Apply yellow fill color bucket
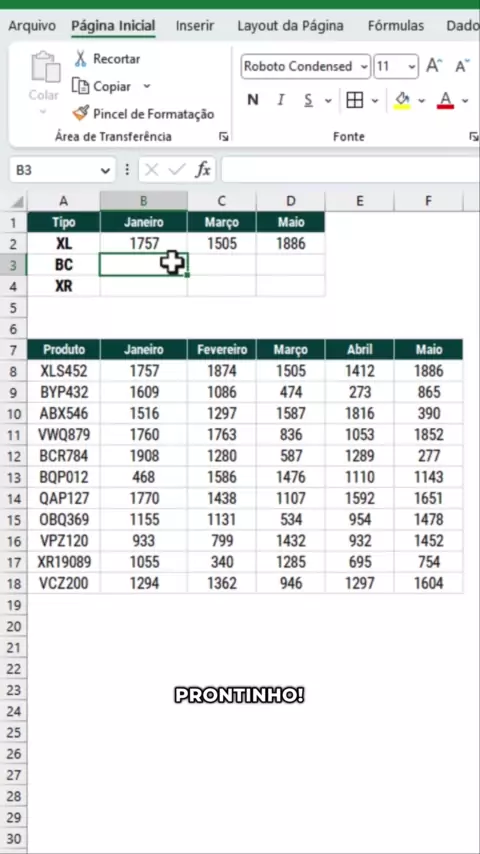This screenshot has width=480, height=854. point(403,100)
